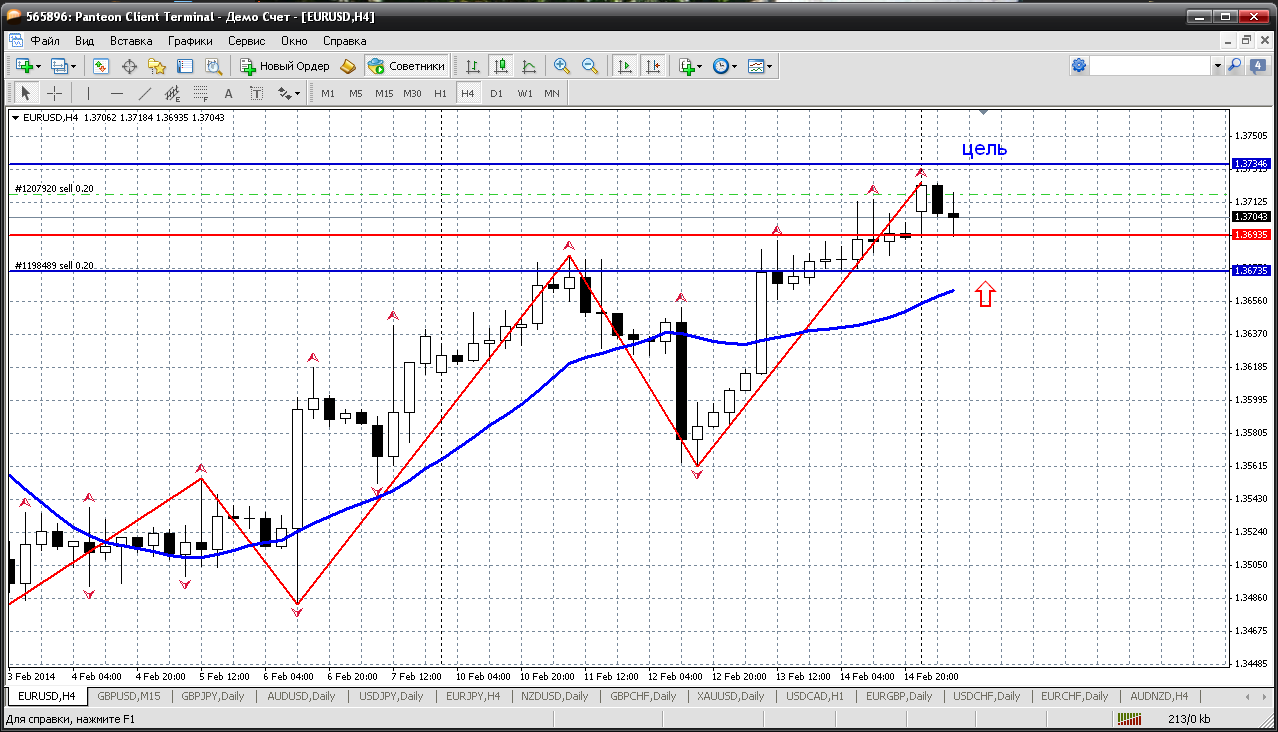The image size is (1278, 732).
Task: Expand the Profiles dropdown arrow
Action: 75,66
